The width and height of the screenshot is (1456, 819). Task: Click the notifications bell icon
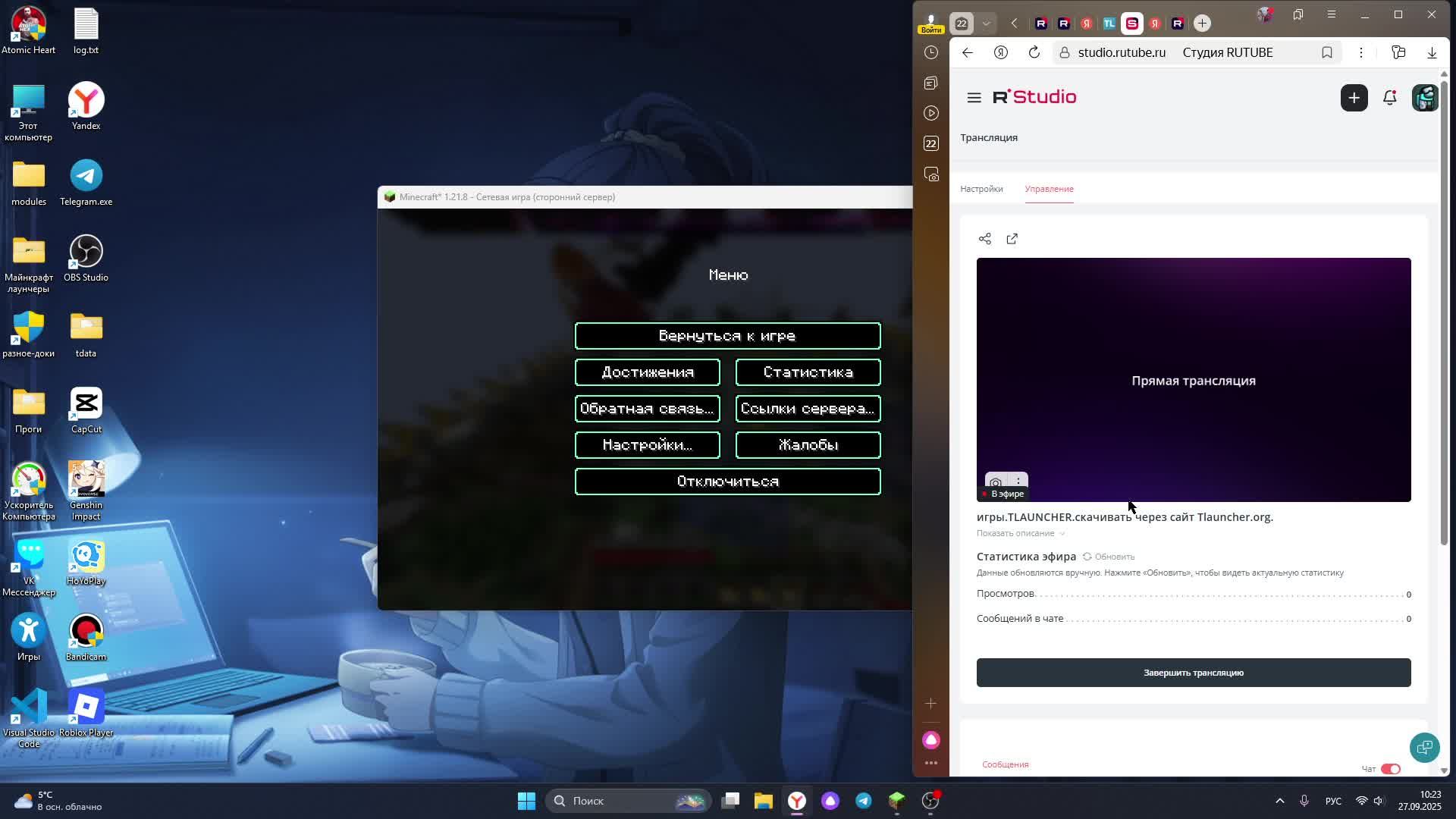[1389, 98]
